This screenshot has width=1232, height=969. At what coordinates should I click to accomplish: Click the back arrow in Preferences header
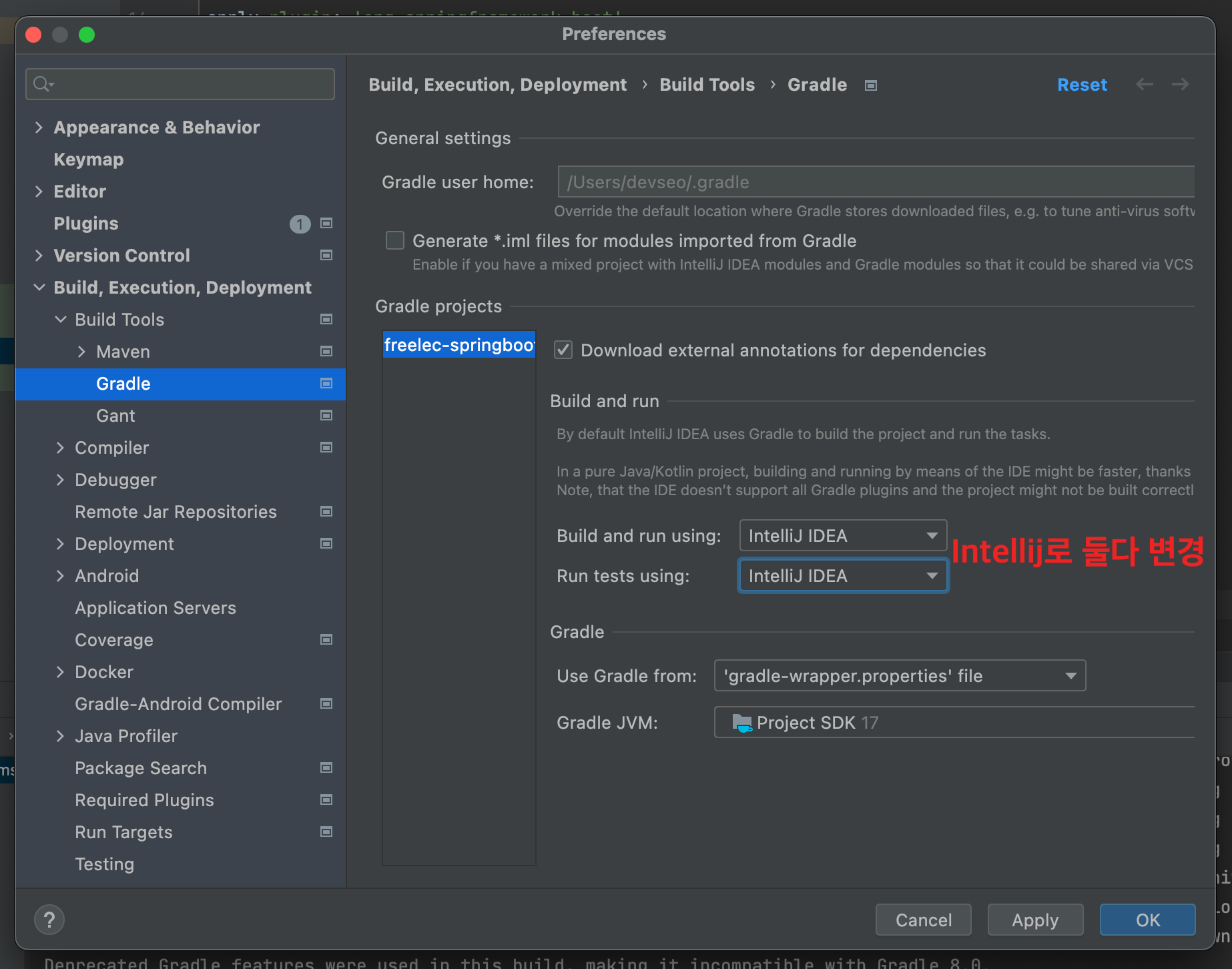point(1145,84)
